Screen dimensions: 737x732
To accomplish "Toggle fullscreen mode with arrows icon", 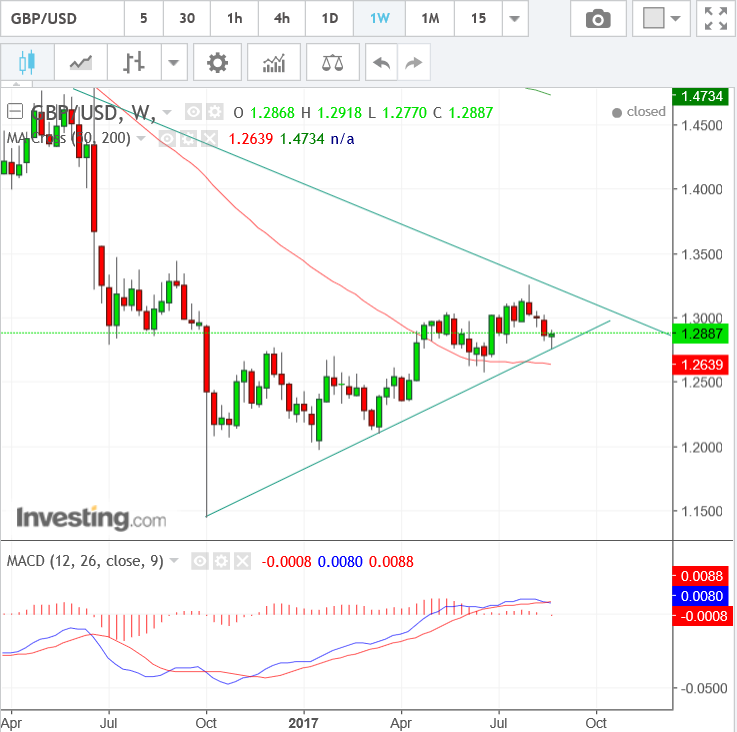I will (x=716, y=18).
